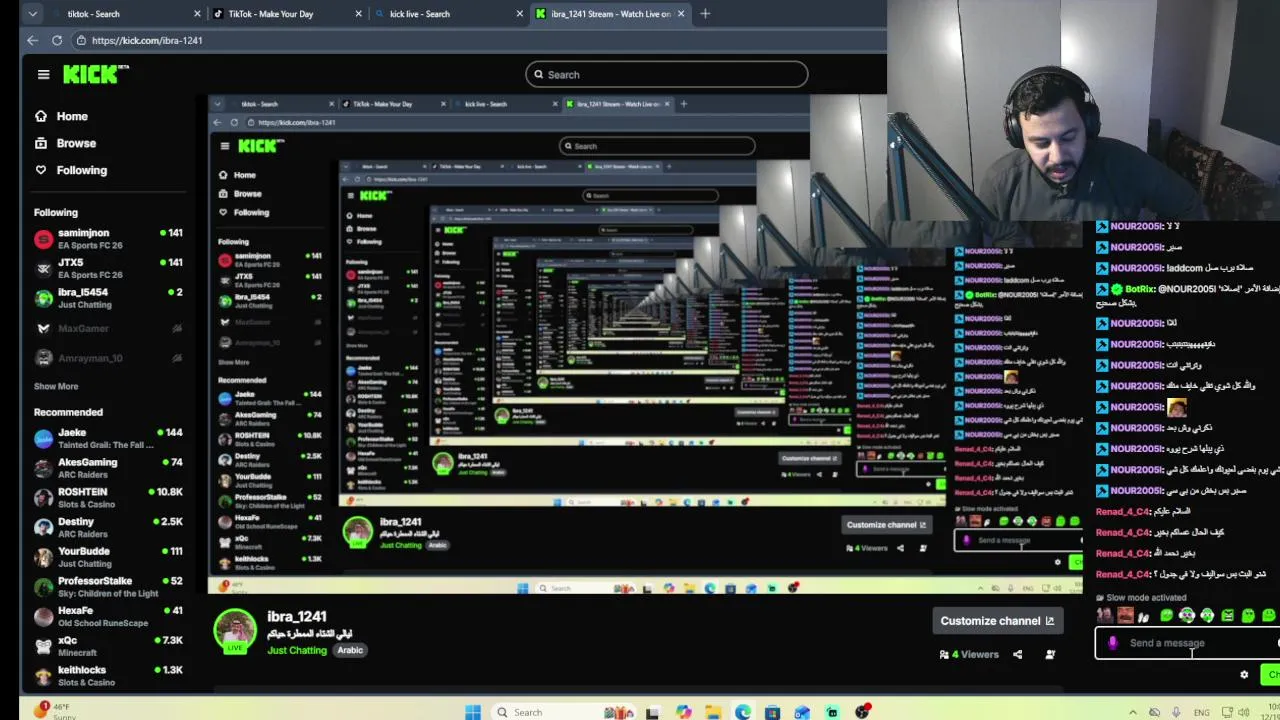Open chat settings gear icon
Screen dimensions: 1280x720
click(1244, 674)
